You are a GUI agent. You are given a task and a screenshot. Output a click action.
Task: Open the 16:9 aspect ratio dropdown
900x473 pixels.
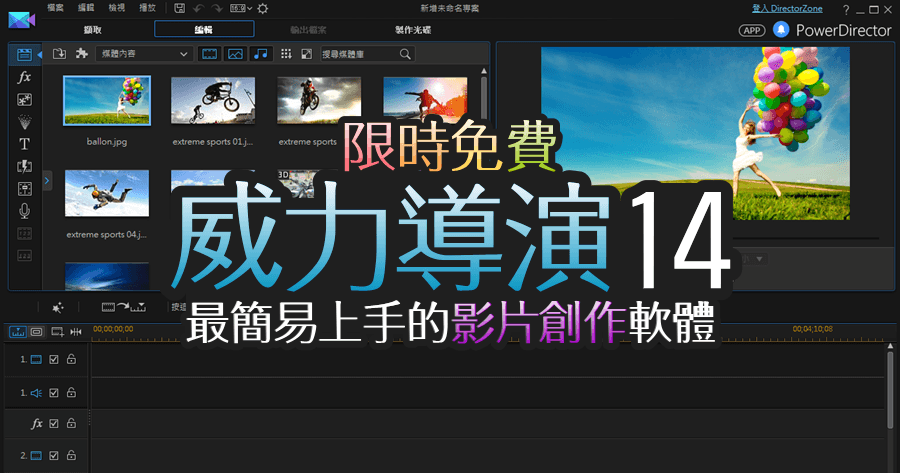point(241,8)
